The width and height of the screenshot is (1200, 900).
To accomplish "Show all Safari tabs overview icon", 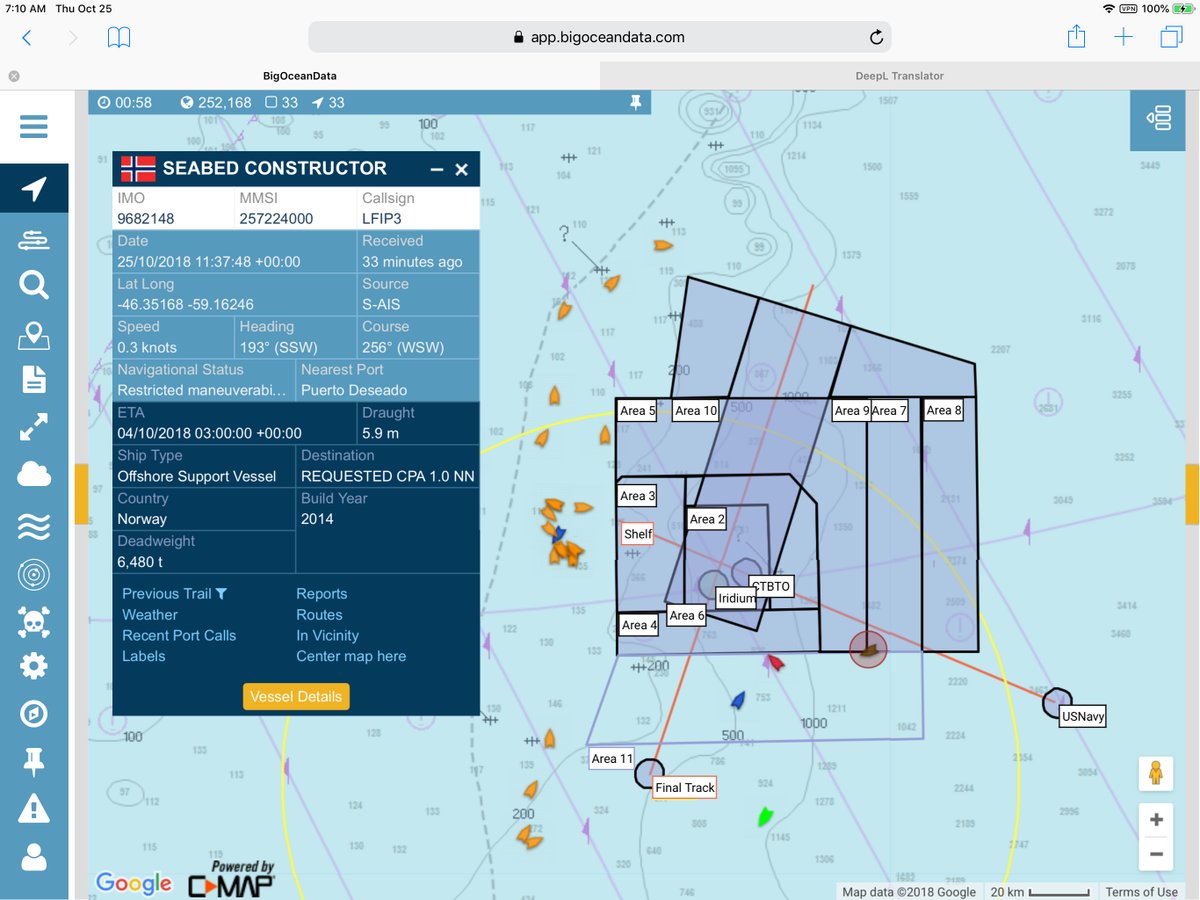I will [1171, 37].
